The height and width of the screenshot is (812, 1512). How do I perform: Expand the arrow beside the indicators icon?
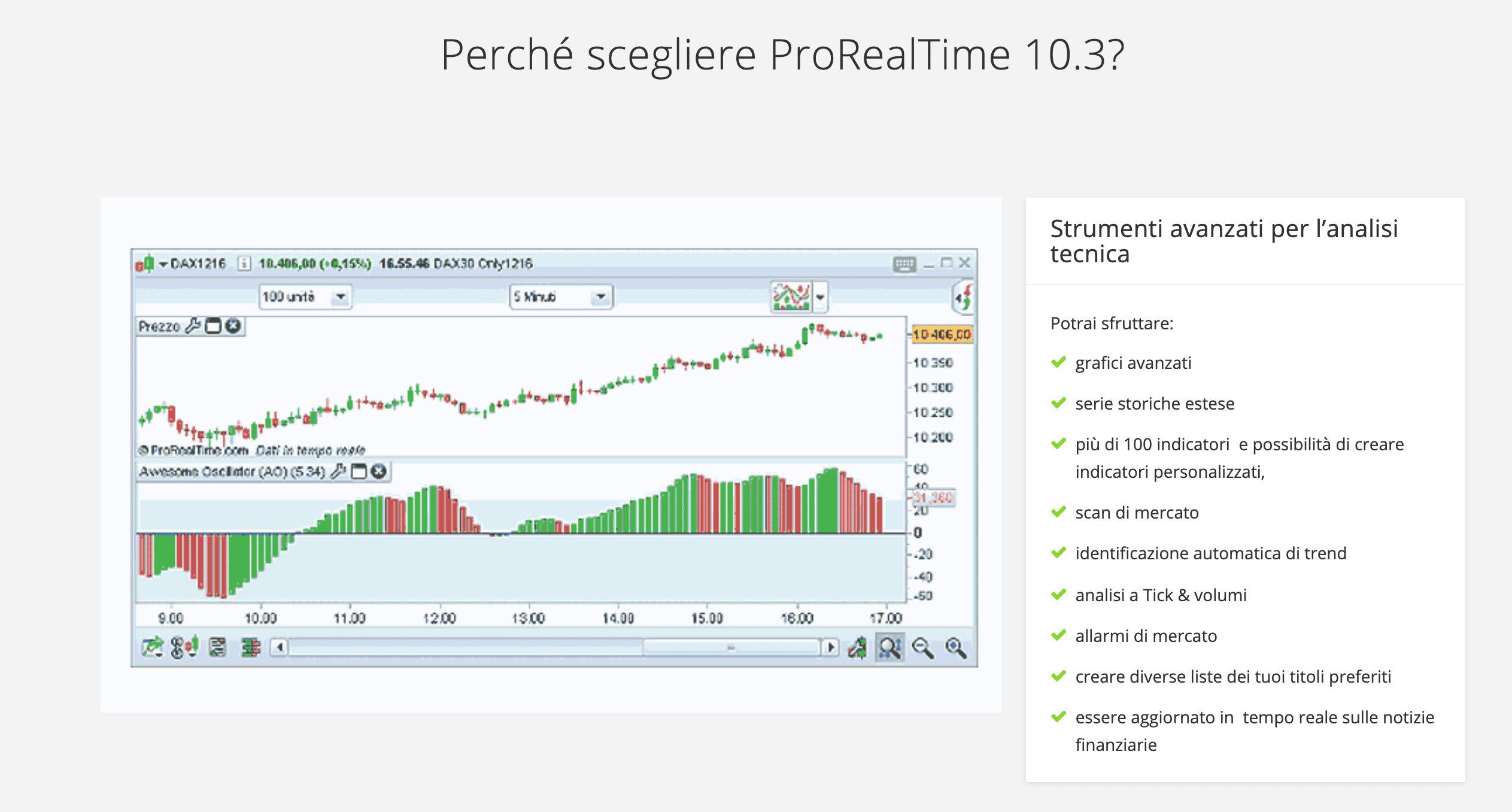pos(820,297)
